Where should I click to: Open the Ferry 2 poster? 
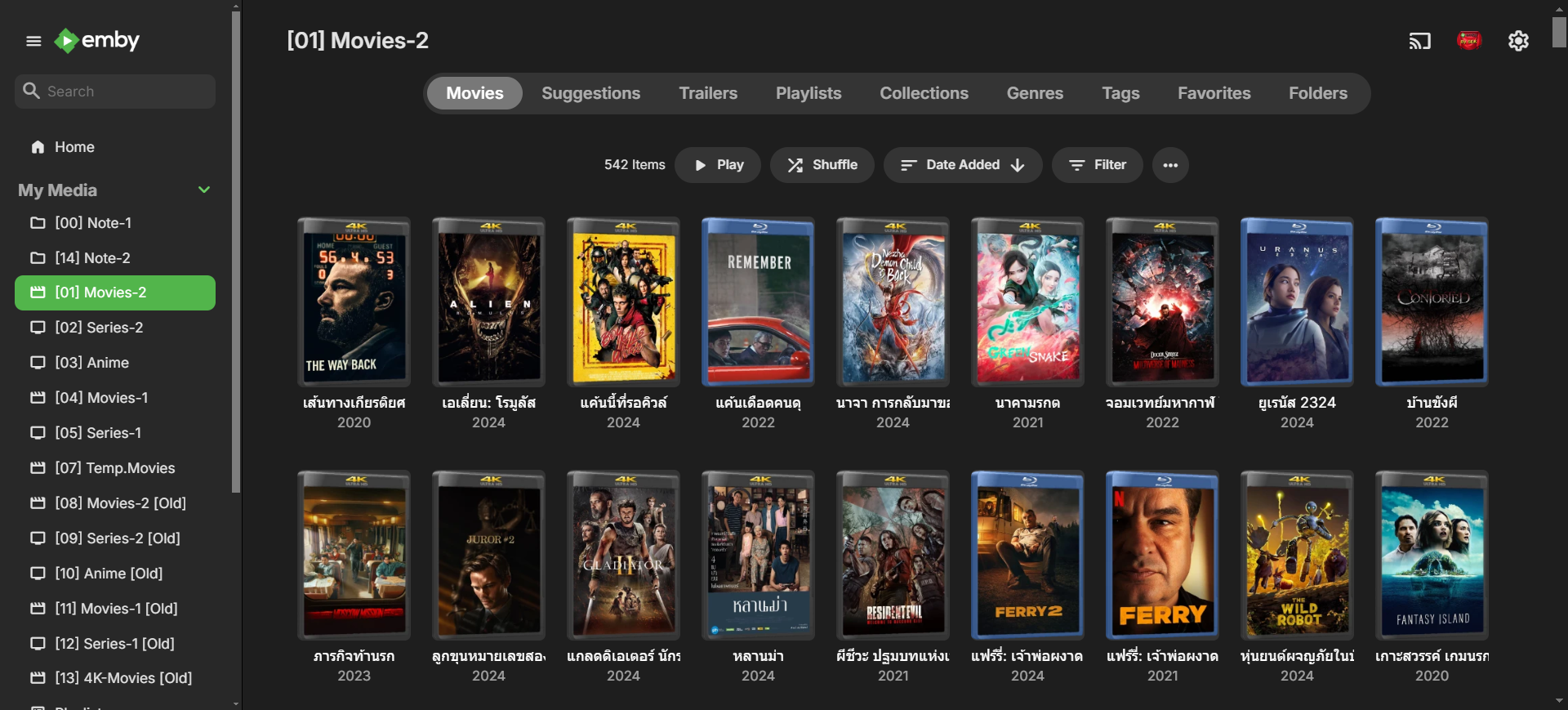coord(1027,555)
